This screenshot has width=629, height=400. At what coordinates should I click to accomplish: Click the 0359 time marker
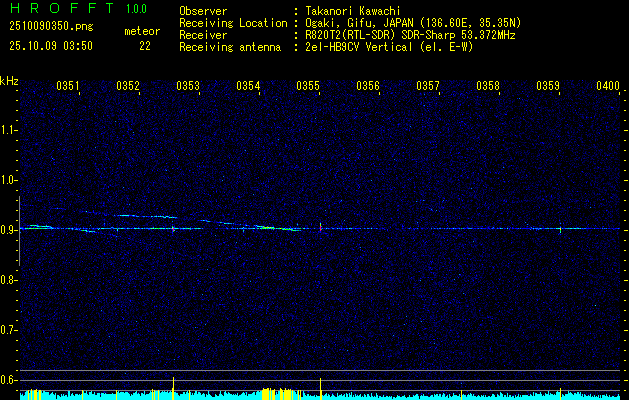[548, 86]
